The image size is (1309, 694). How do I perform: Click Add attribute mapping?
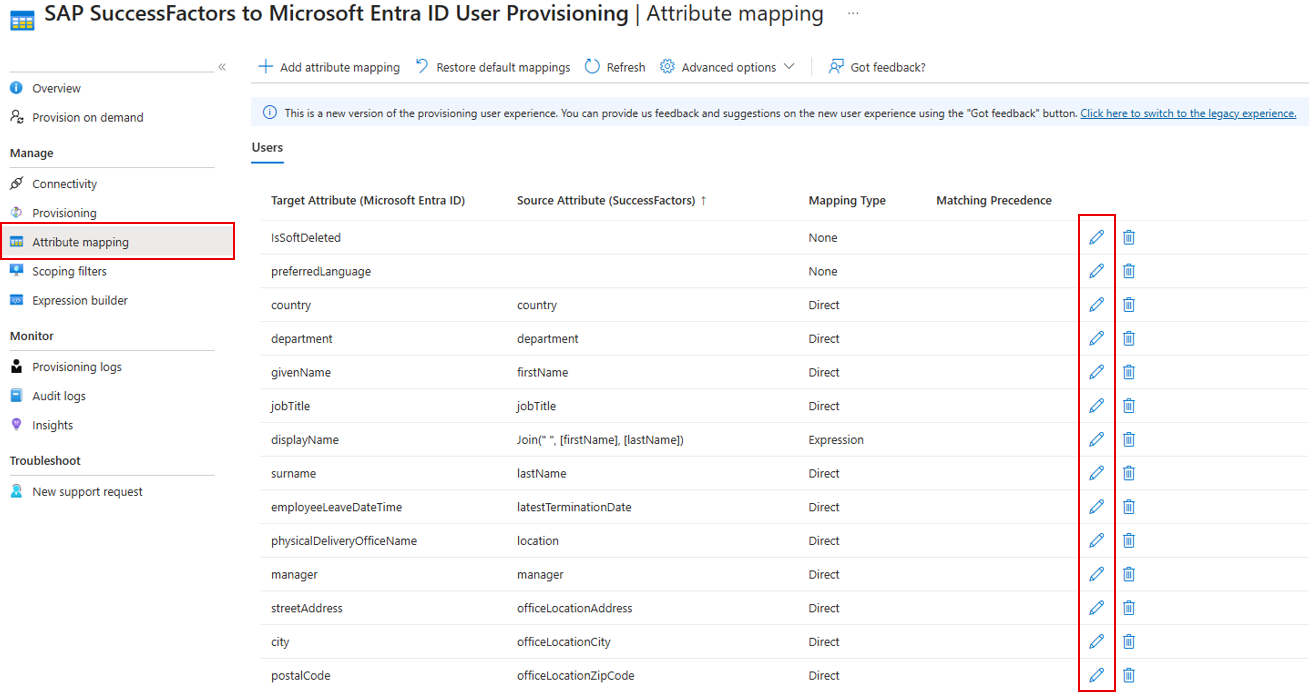pyautogui.click(x=329, y=67)
